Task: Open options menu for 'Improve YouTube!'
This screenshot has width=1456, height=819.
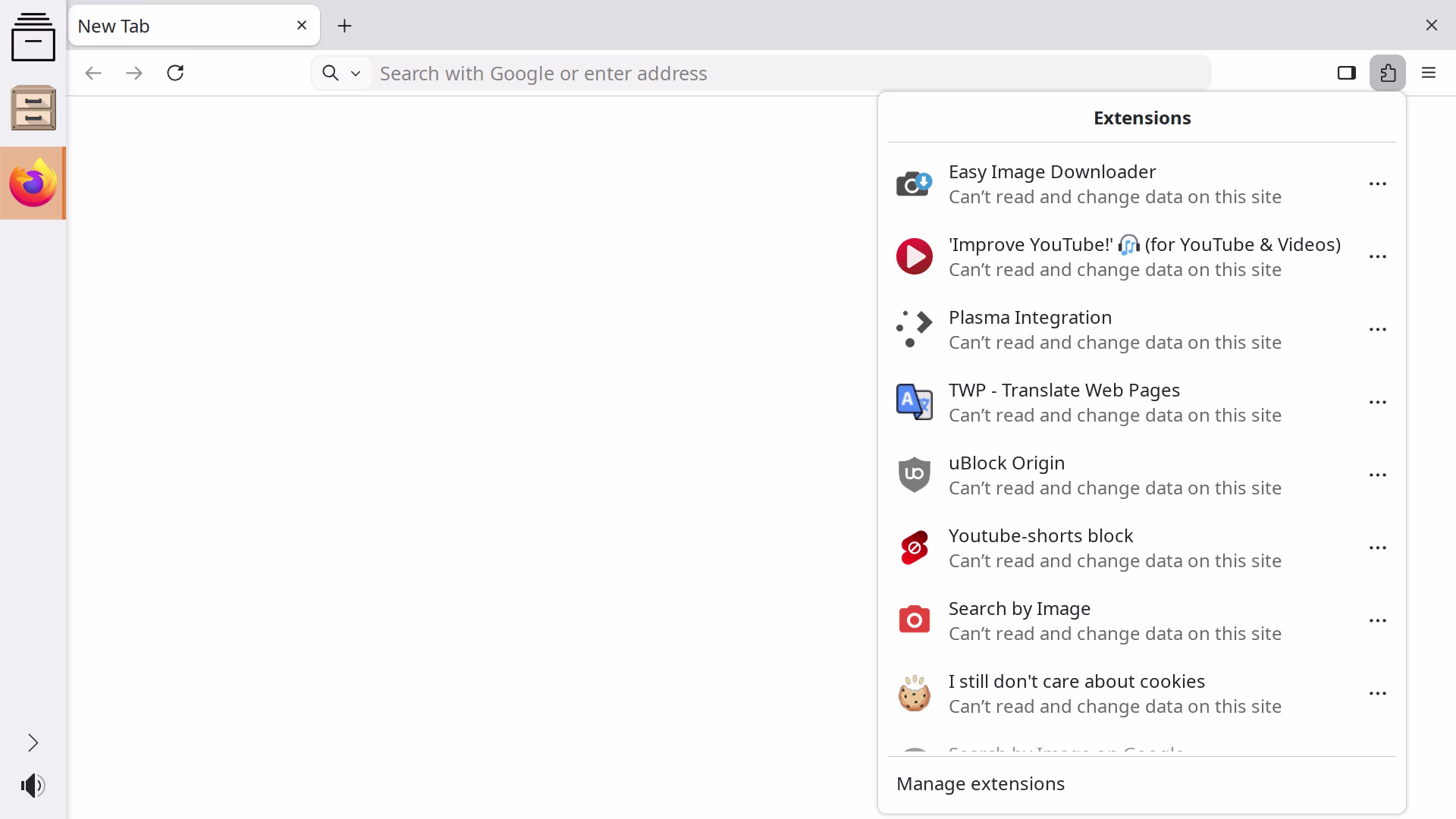Action: click(1378, 256)
